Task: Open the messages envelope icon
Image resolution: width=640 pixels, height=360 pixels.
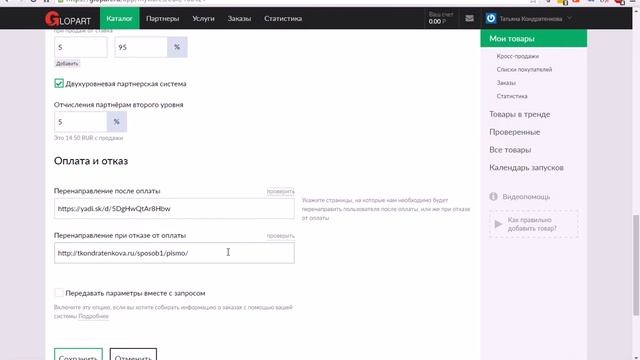Action: tap(469, 18)
